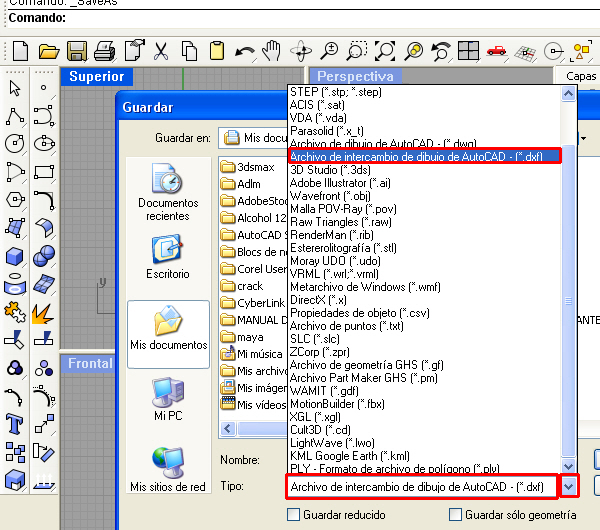Select the Rotate view tool
The width and height of the screenshot is (600, 530).
point(301,51)
